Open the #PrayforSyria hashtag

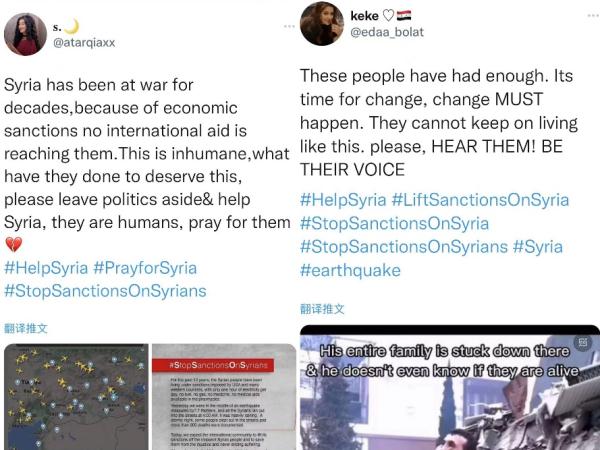145,268
